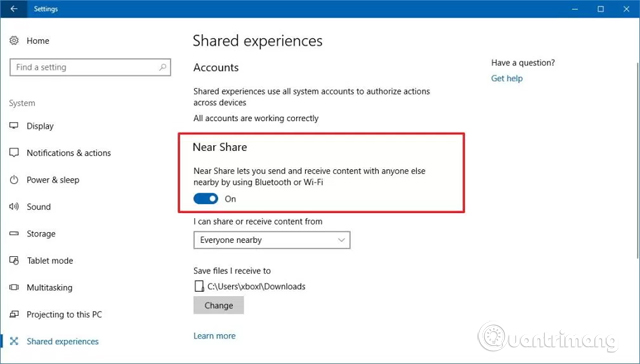Click the Home gear icon
Viewport: 640px width, 364px height.
(x=14, y=40)
